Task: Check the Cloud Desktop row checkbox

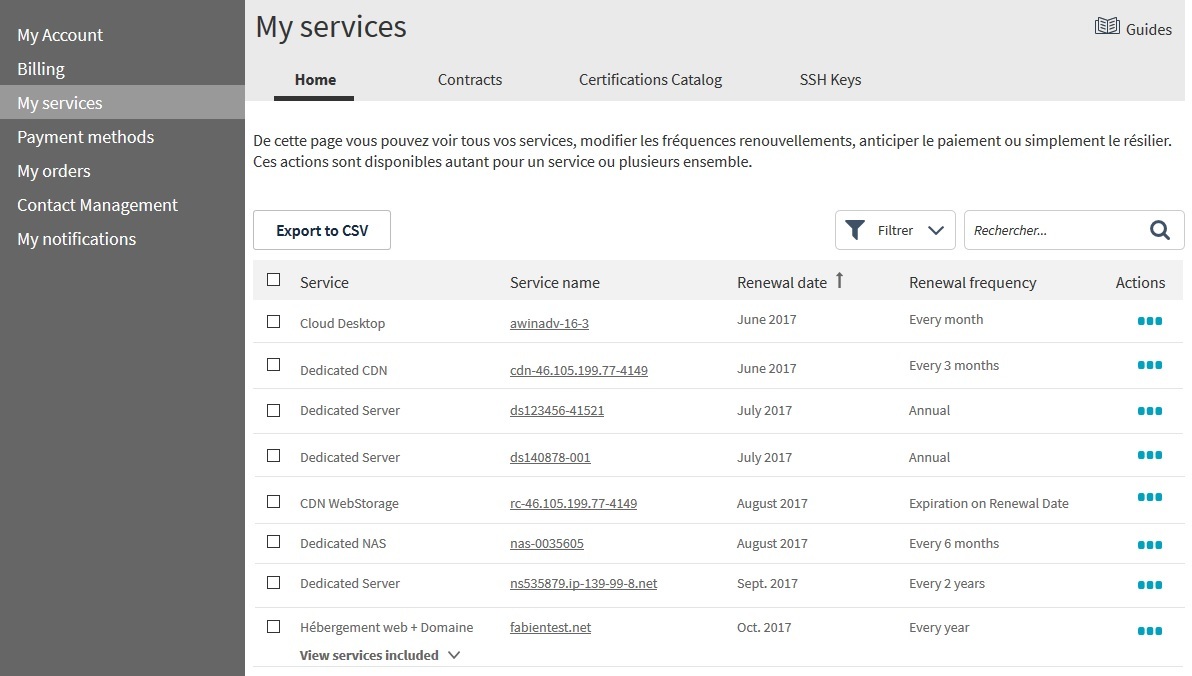Action: click(274, 322)
